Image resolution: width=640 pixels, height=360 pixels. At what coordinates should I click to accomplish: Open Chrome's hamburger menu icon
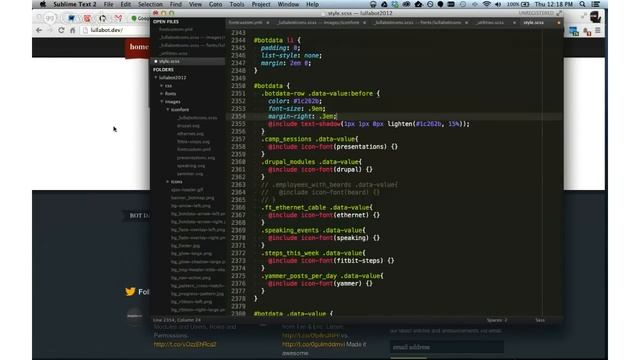(598, 31)
